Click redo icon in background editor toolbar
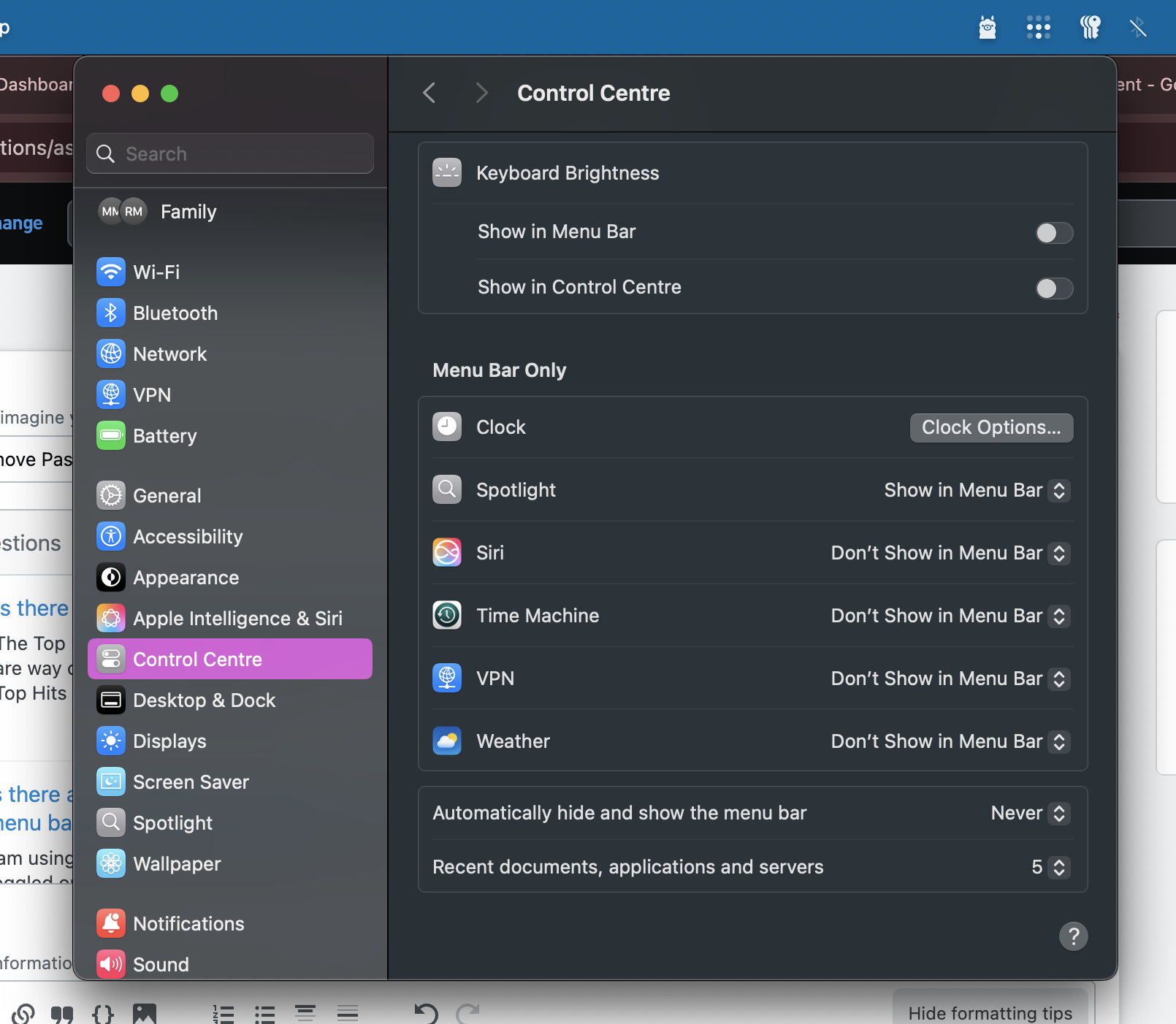Image resolution: width=1176 pixels, height=1024 pixels. (x=468, y=1013)
